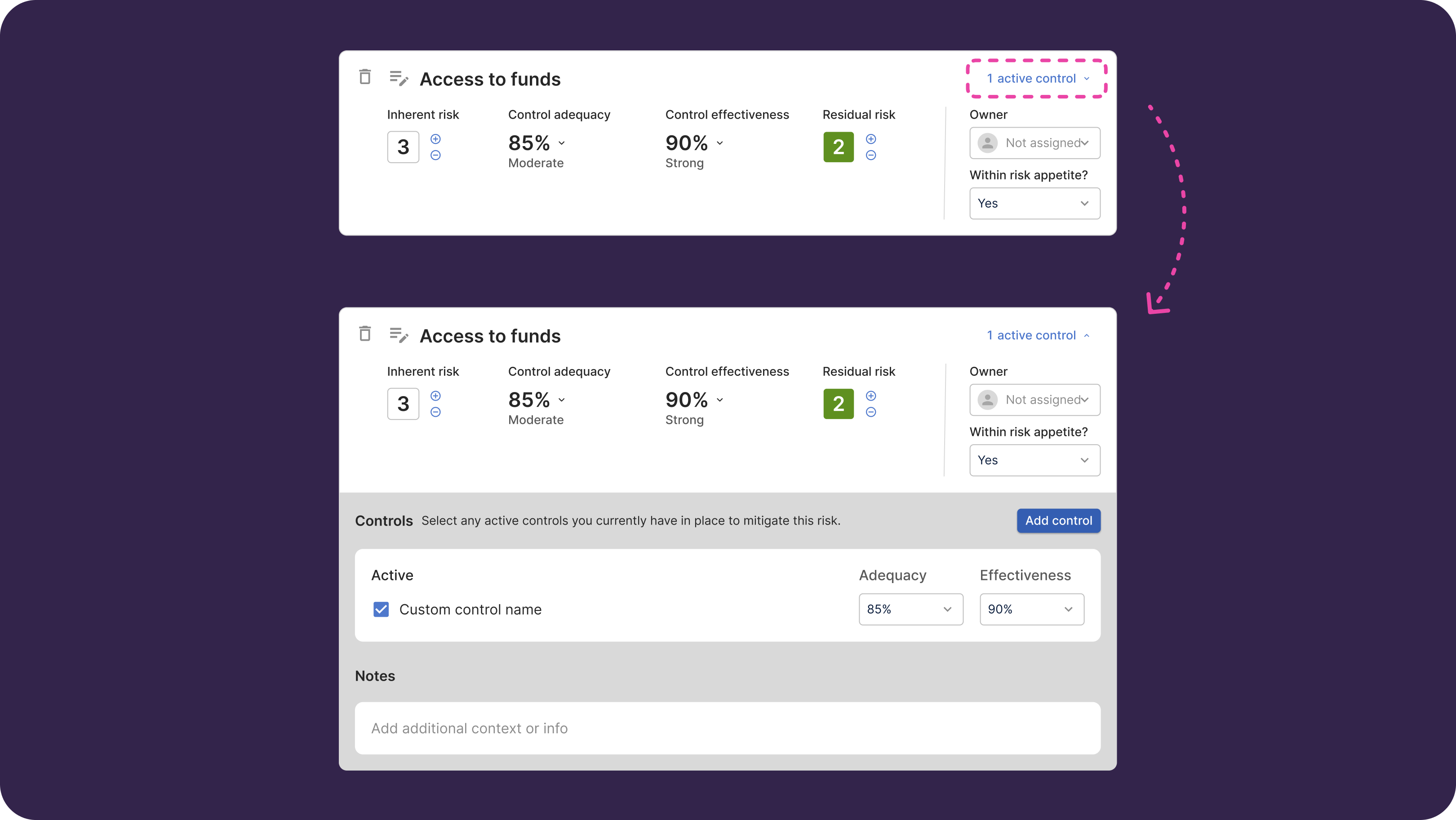Decrease inherent risk with the top card's minus icon
Viewport: 1456px width, 820px height.
[435, 155]
